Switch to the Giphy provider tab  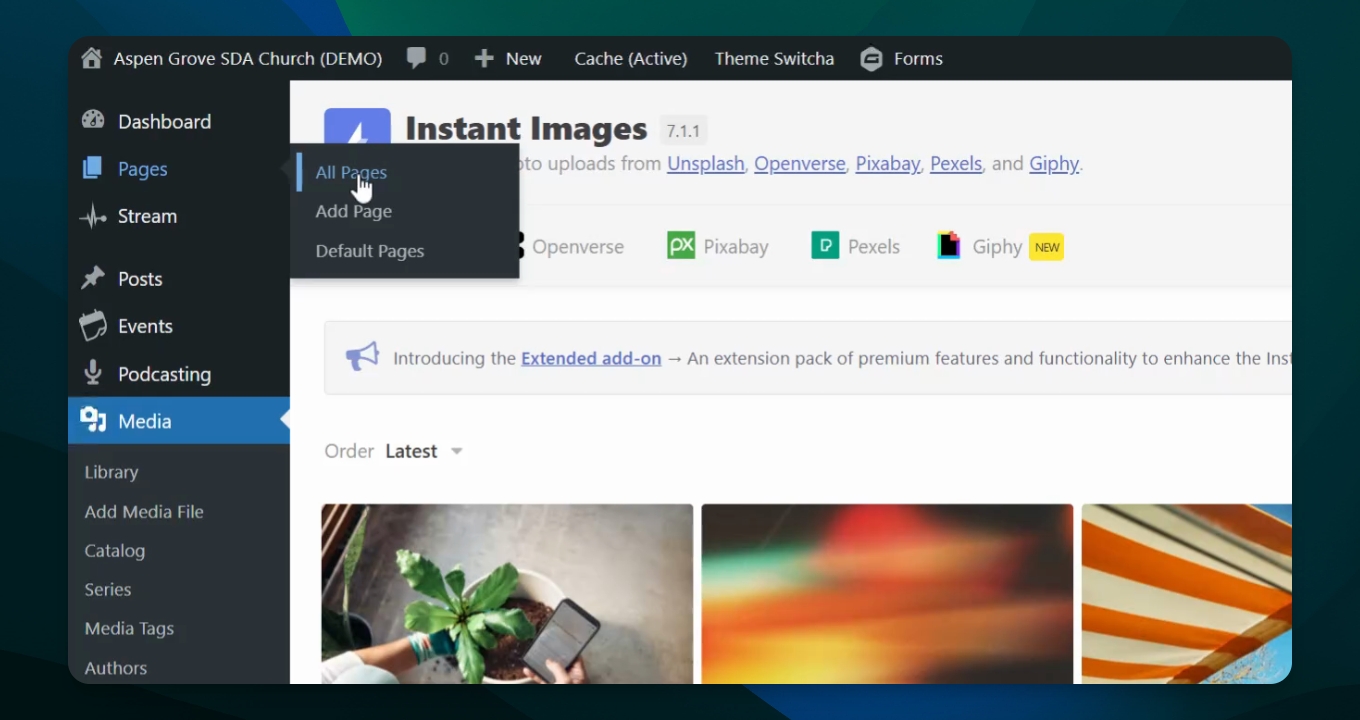1000,246
